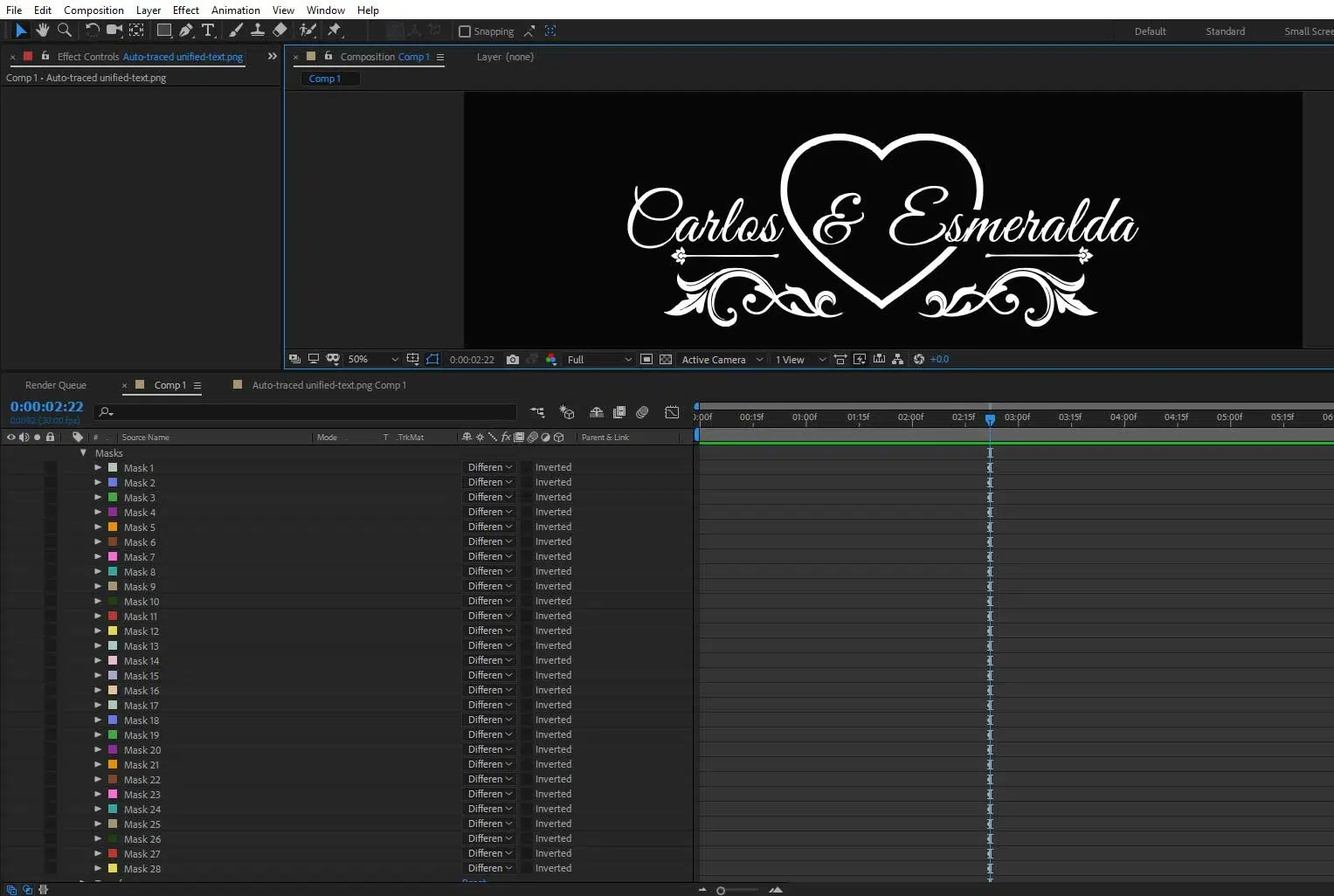This screenshot has width=1334, height=896.
Task: Switch to the Render Queue tab
Action: [56, 384]
